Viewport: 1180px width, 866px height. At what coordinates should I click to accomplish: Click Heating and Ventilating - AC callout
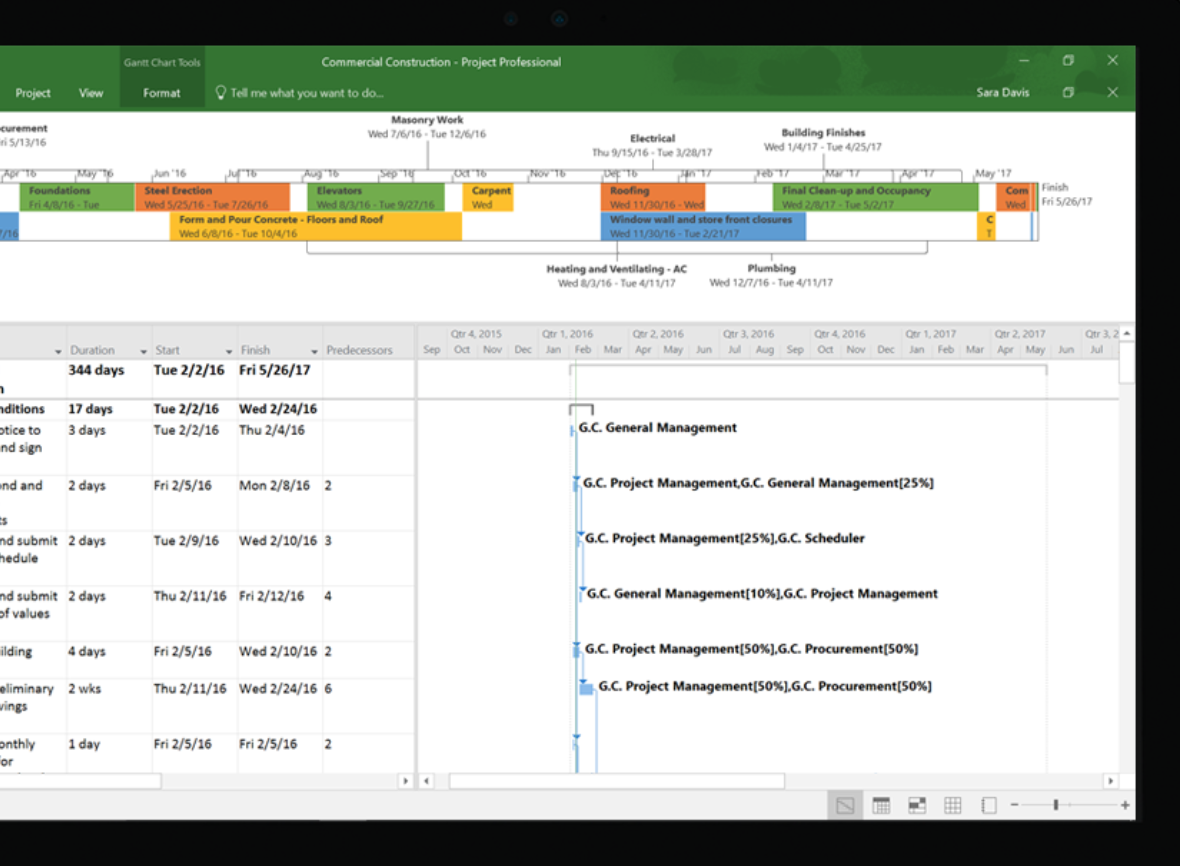pyautogui.click(x=616, y=275)
